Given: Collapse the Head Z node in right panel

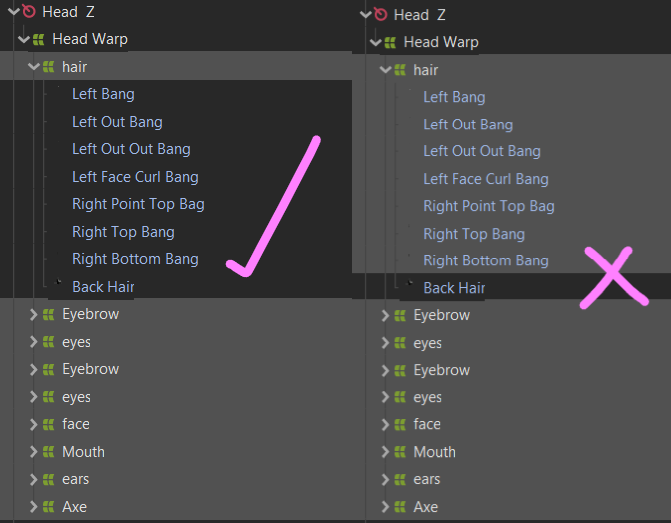Looking at the screenshot, I should pos(365,14).
